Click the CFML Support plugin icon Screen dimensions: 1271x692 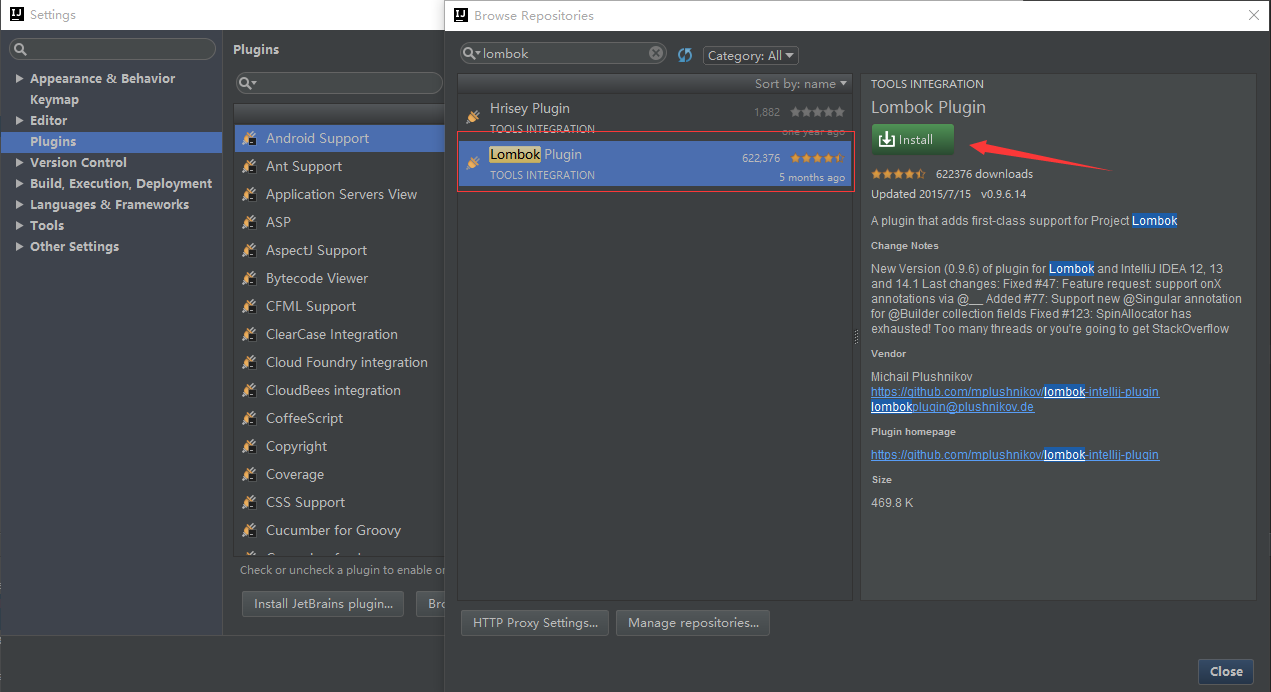[249, 306]
